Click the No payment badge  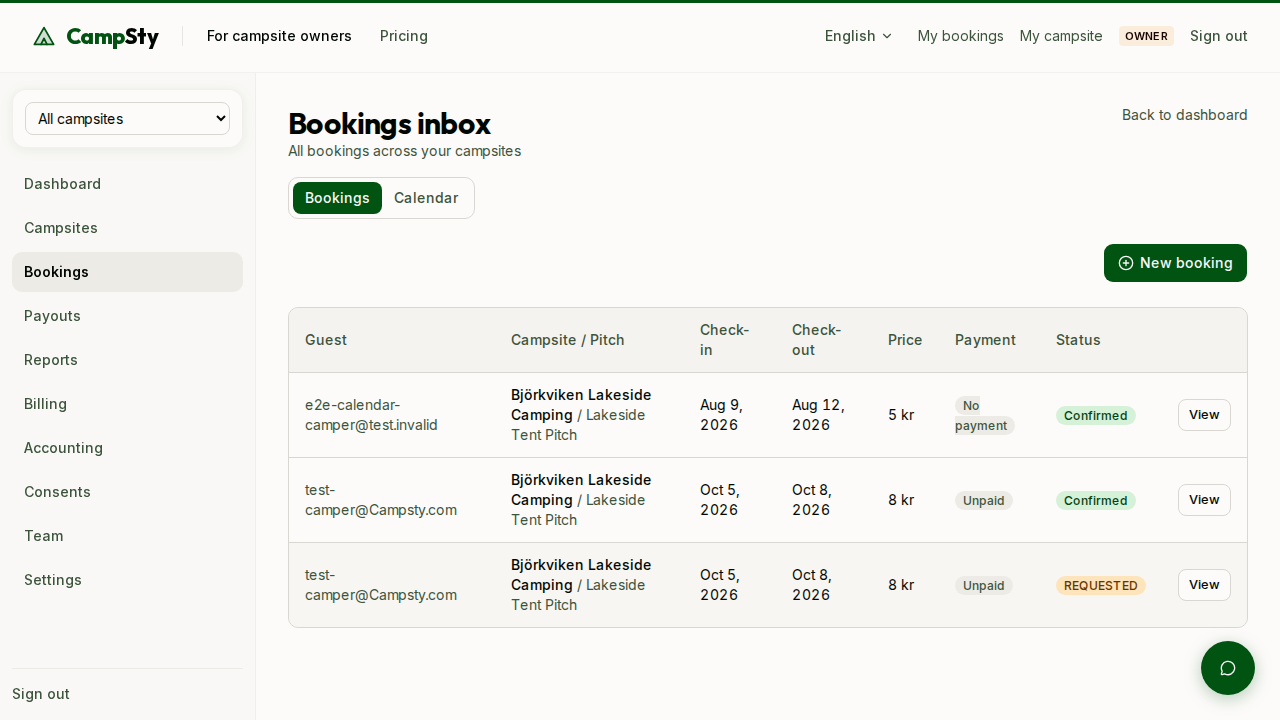[x=984, y=415]
